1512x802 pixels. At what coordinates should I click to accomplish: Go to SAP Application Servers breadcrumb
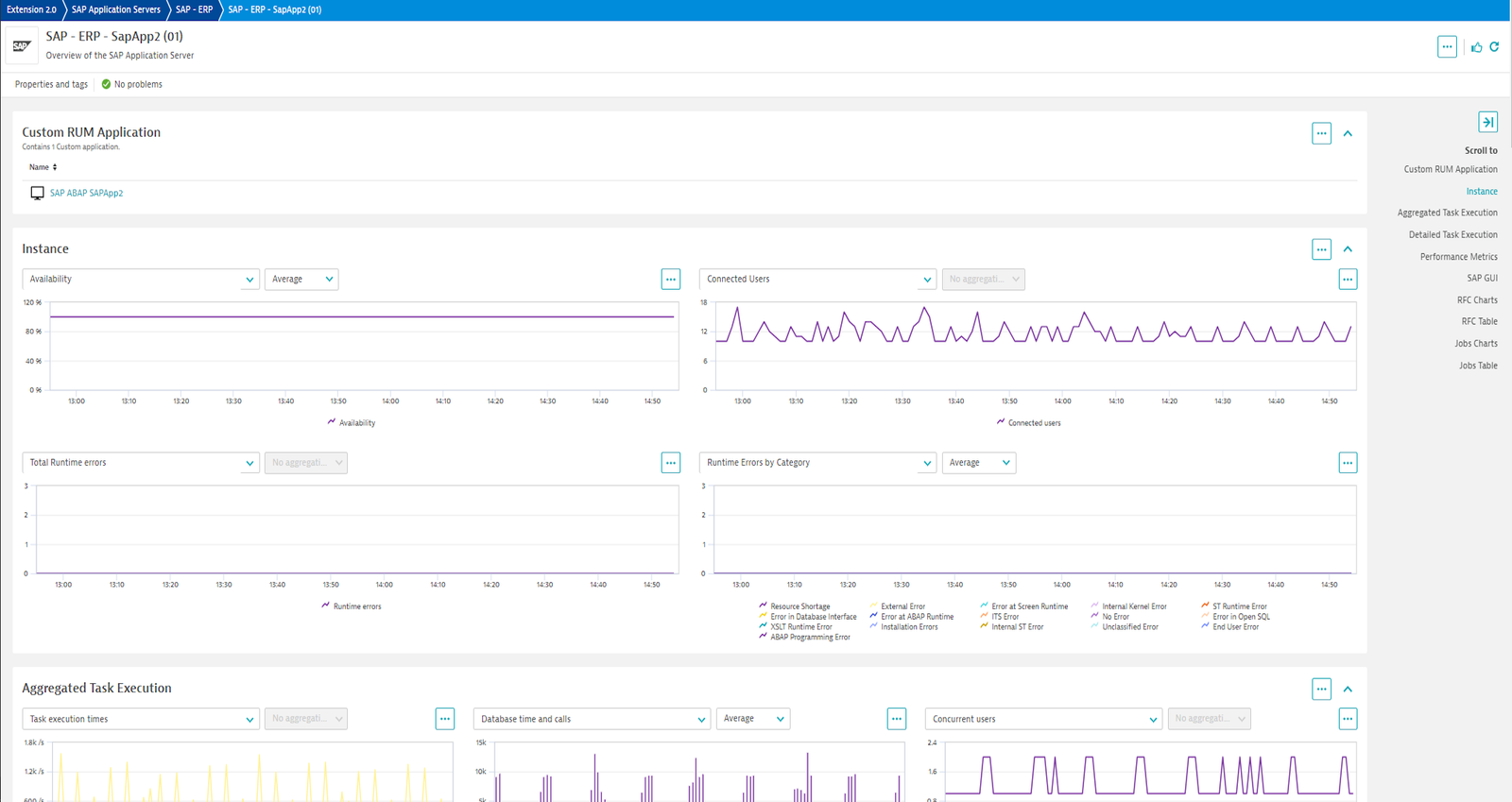[116, 9]
